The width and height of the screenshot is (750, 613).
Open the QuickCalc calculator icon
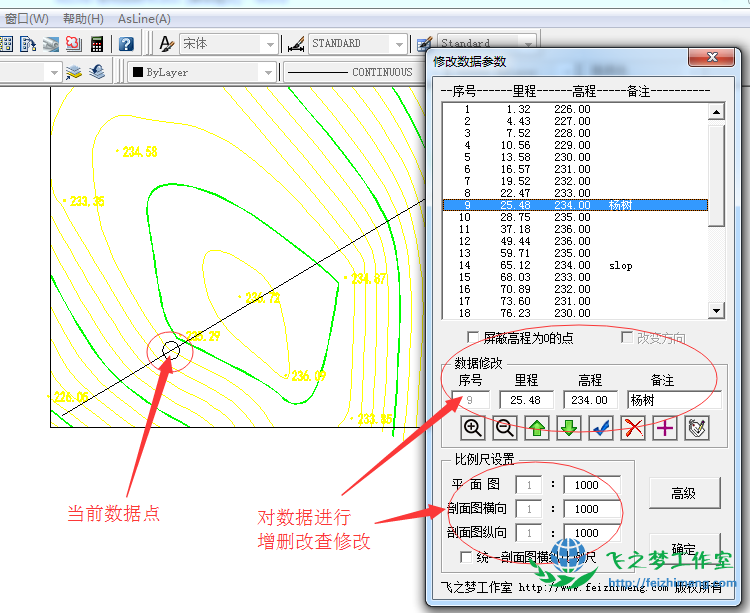point(97,44)
